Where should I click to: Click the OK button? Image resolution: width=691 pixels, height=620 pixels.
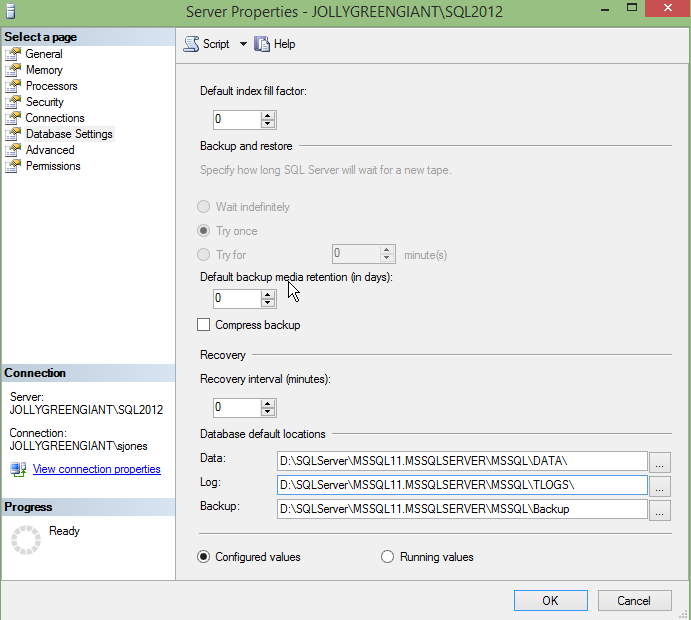(550, 600)
